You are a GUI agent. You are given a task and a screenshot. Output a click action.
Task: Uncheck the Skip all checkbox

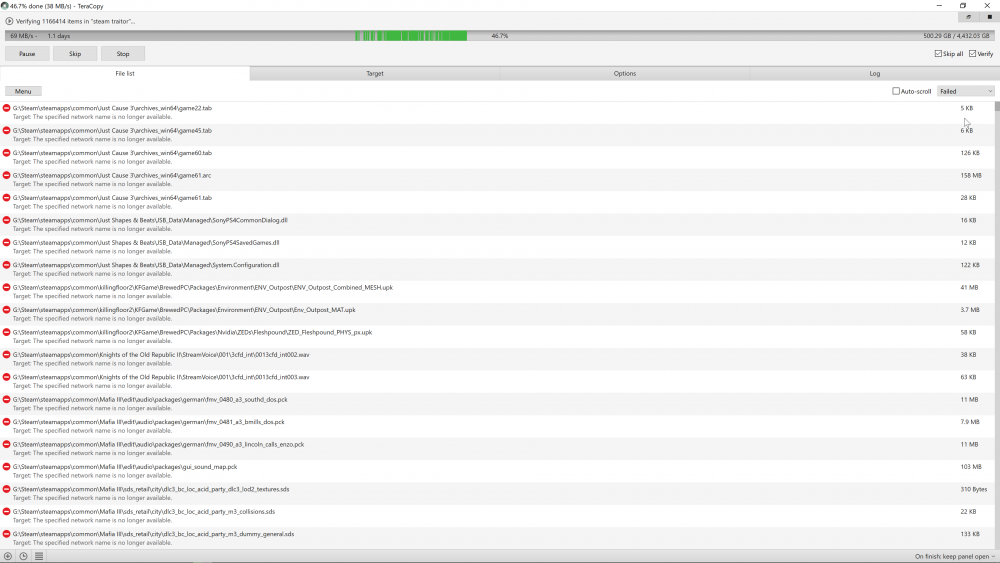pos(938,54)
